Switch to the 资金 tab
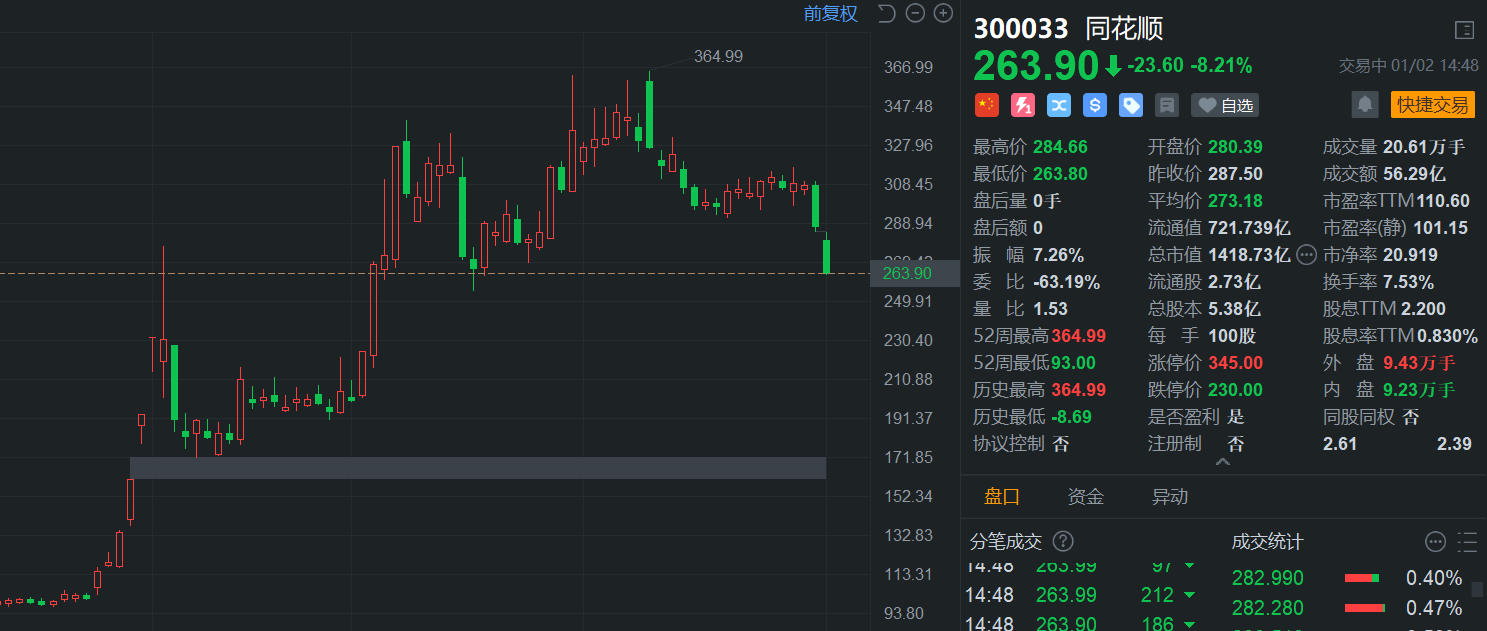This screenshot has height=631, width=1487. (1086, 496)
